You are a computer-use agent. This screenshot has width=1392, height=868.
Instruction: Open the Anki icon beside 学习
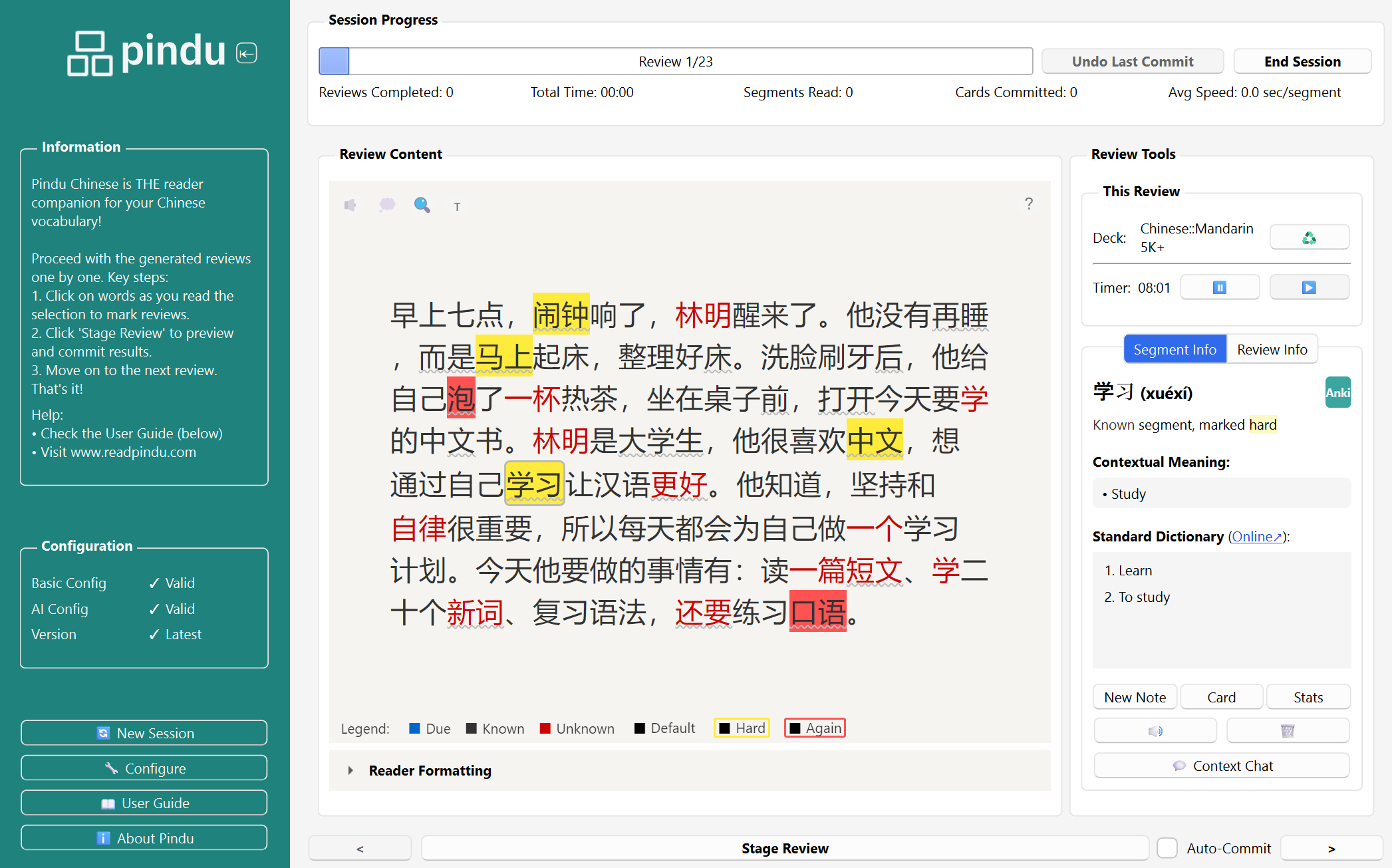pos(1337,392)
